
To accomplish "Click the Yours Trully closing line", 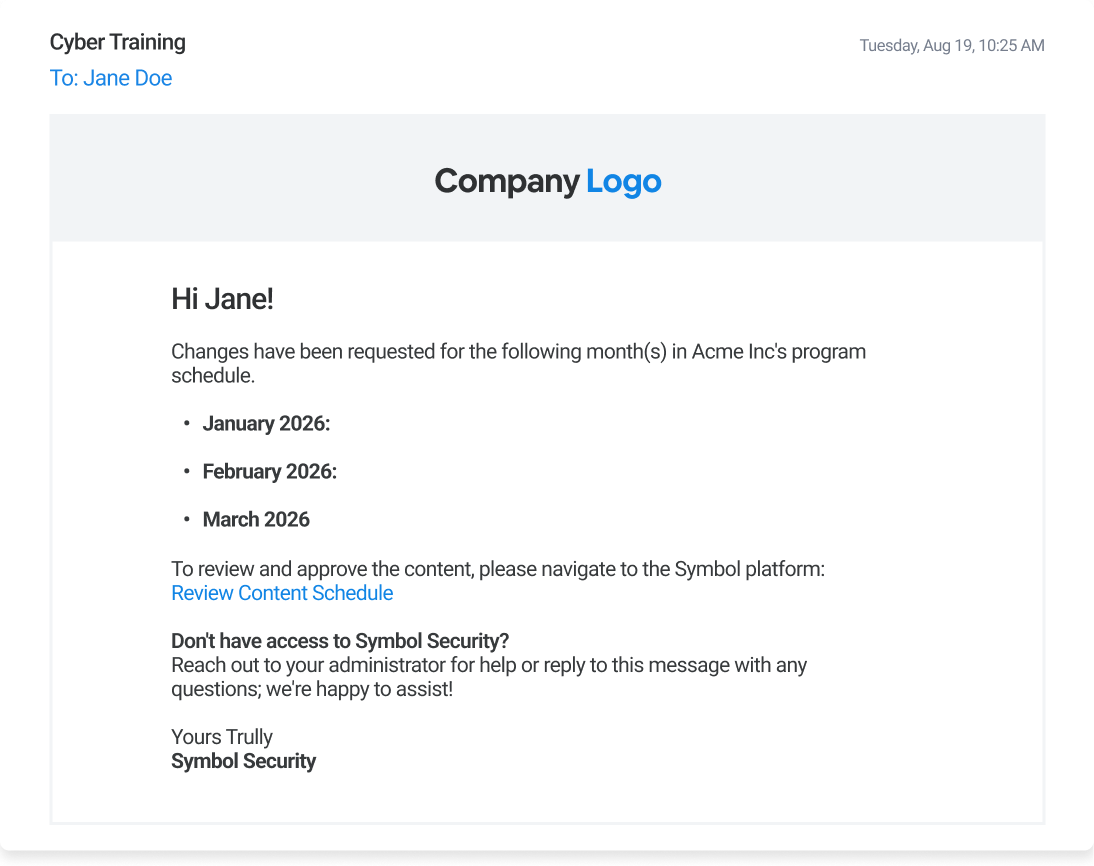I will (x=222, y=737).
